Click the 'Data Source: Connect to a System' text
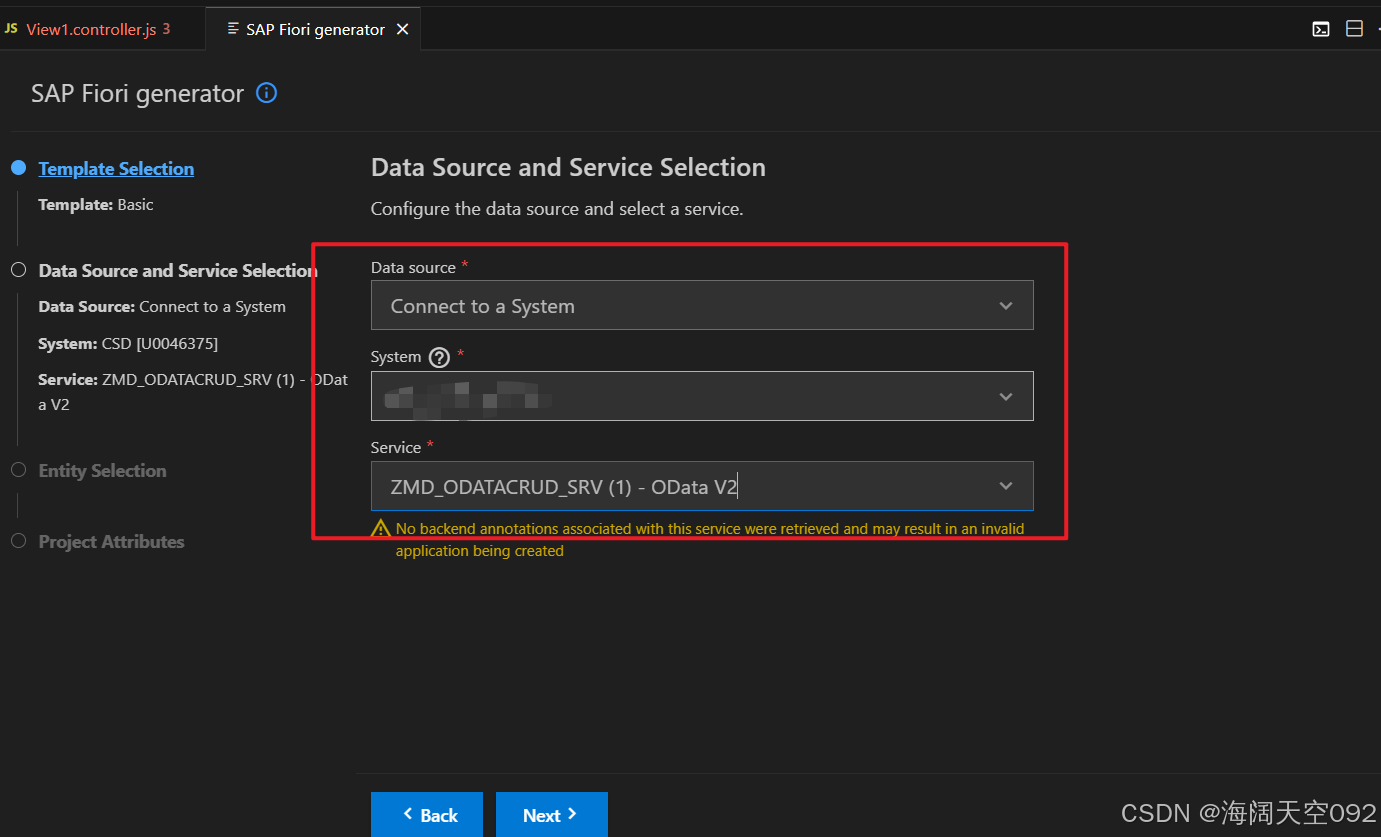Screen dimensions: 1381x837 (162, 306)
